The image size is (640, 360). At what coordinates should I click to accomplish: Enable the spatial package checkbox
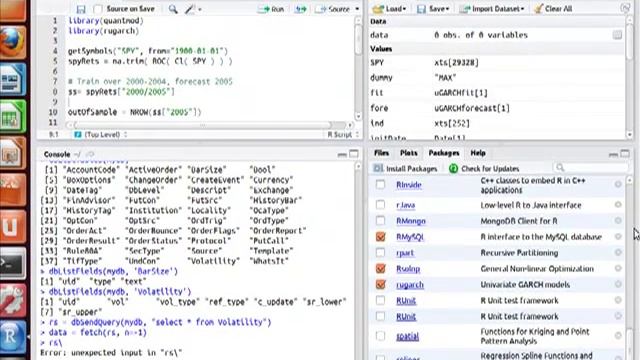[x=380, y=336]
